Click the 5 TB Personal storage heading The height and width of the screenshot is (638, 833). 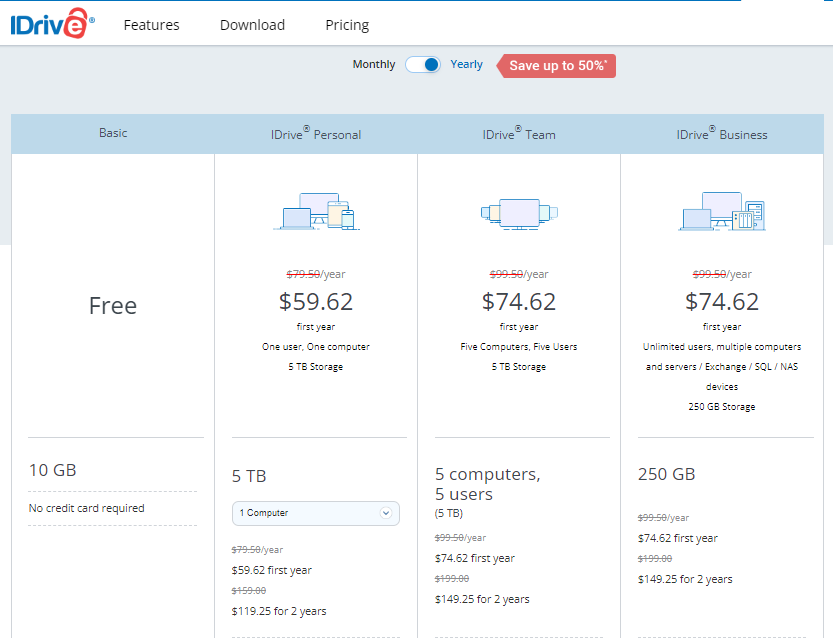pyautogui.click(x=249, y=476)
